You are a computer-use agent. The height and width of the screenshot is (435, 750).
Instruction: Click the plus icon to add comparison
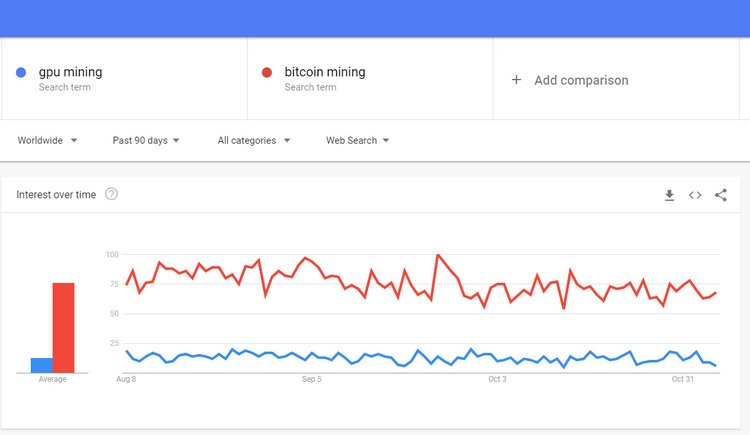tap(516, 80)
